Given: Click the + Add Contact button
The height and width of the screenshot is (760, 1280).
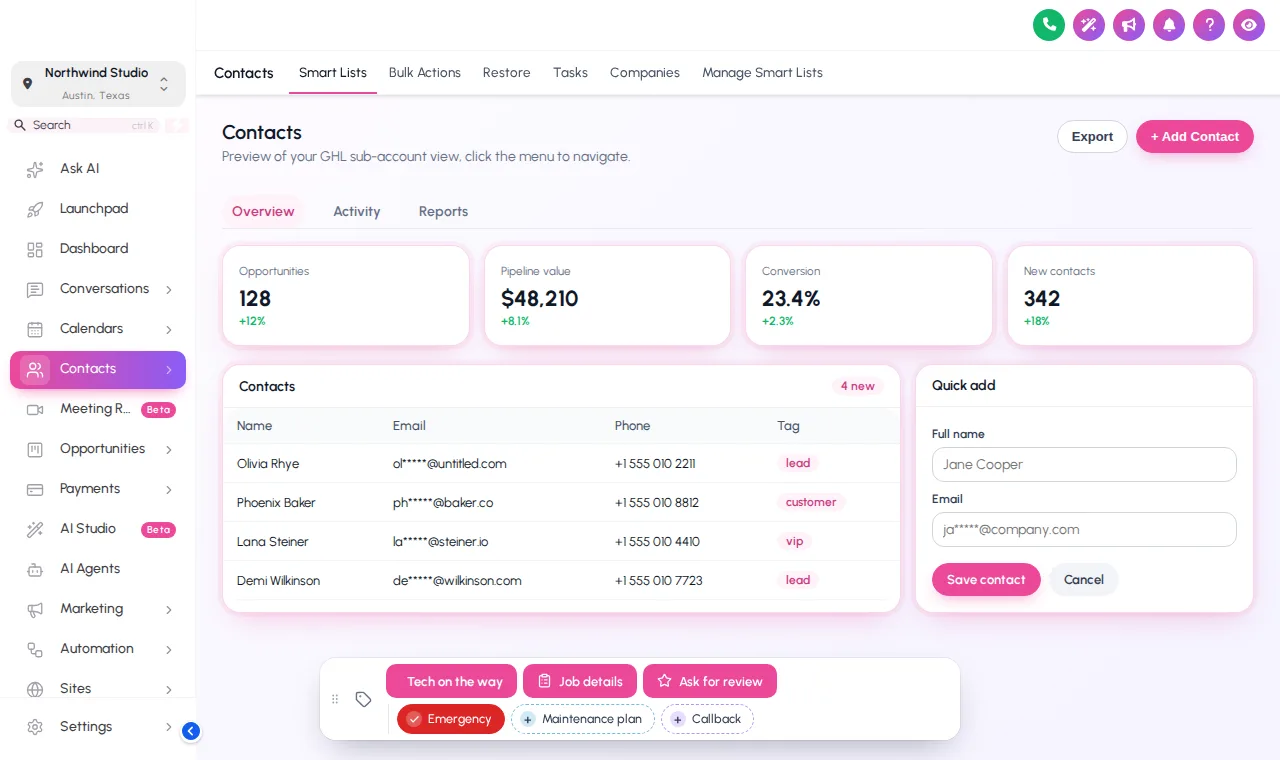Looking at the screenshot, I should pos(1195,137).
